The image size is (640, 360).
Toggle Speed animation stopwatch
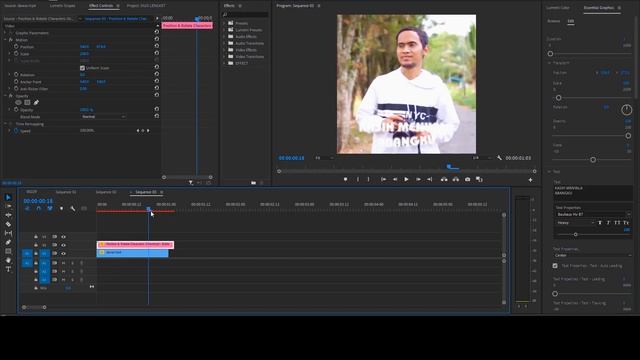(16, 131)
